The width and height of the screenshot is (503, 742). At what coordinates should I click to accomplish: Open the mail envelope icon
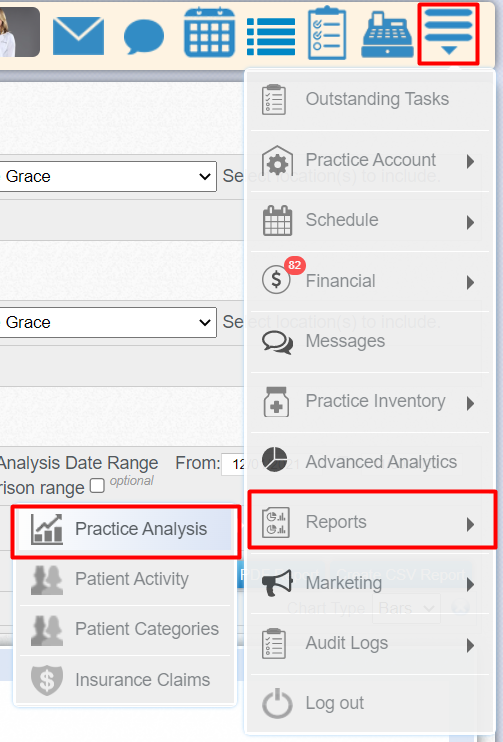click(x=78, y=35)
